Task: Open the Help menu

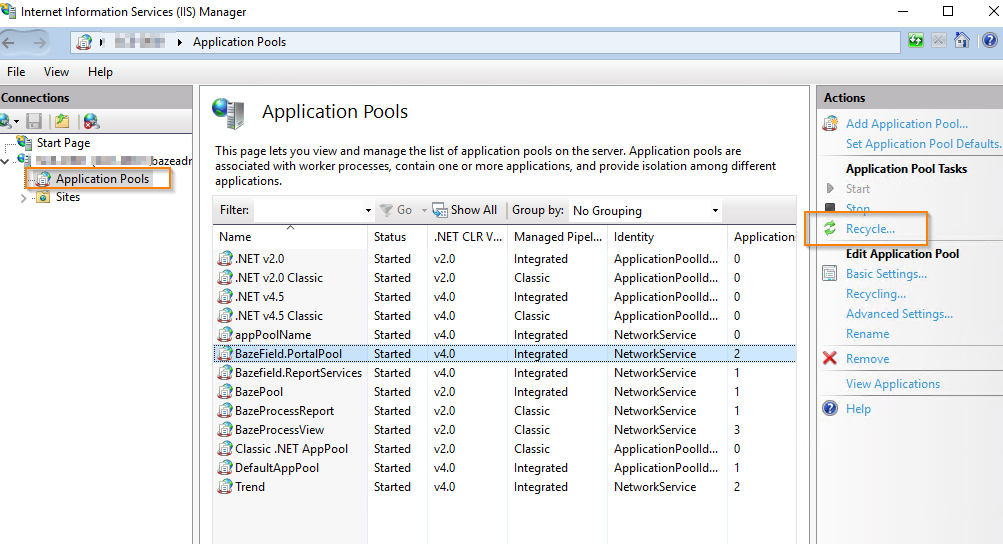Action: click(x=100, y=72)
